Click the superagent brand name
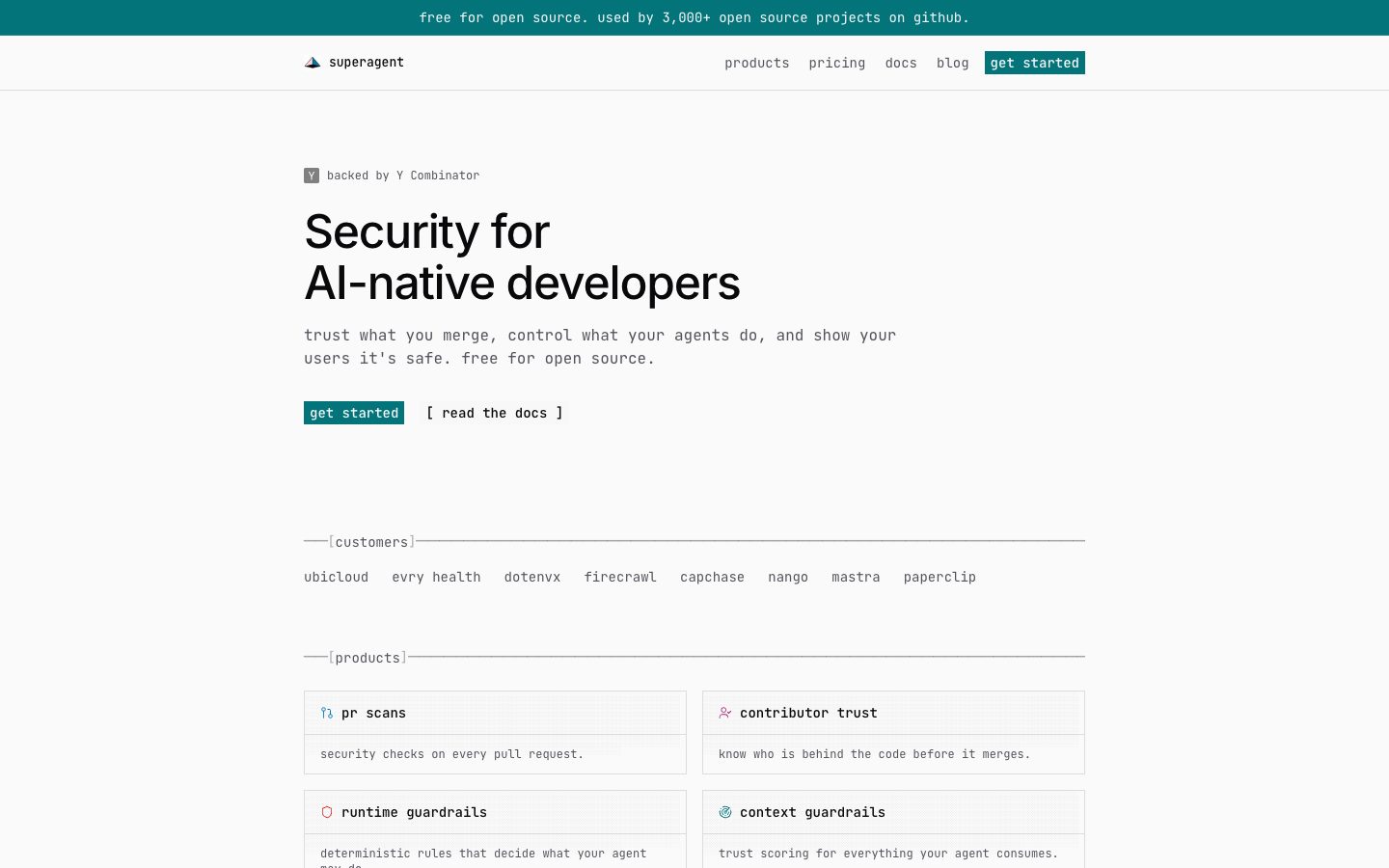This screenshot has width=1389, height=868. point(367,63)
